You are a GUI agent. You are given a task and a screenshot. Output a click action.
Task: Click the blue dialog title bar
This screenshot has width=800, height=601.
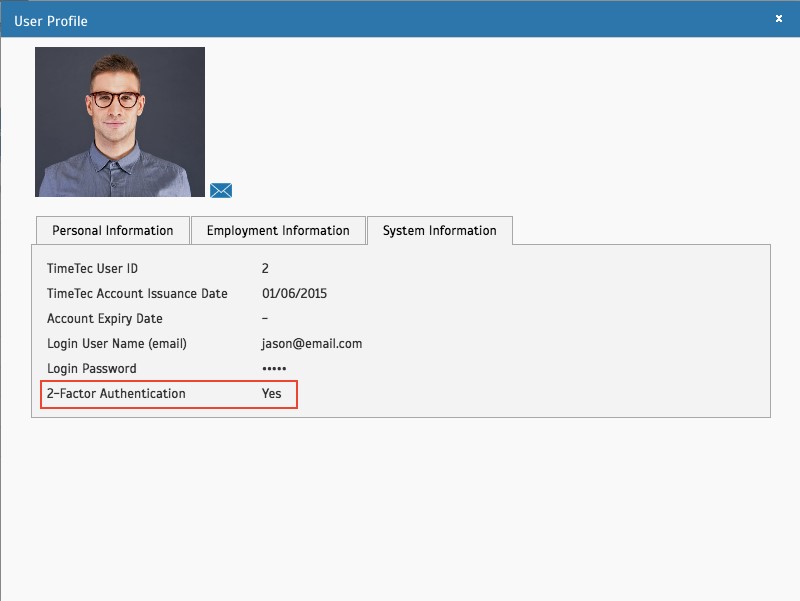coord(400,19)
